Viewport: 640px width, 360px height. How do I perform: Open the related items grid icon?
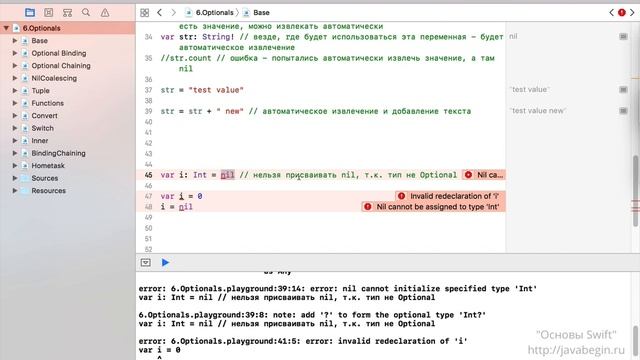coord(144,13)
